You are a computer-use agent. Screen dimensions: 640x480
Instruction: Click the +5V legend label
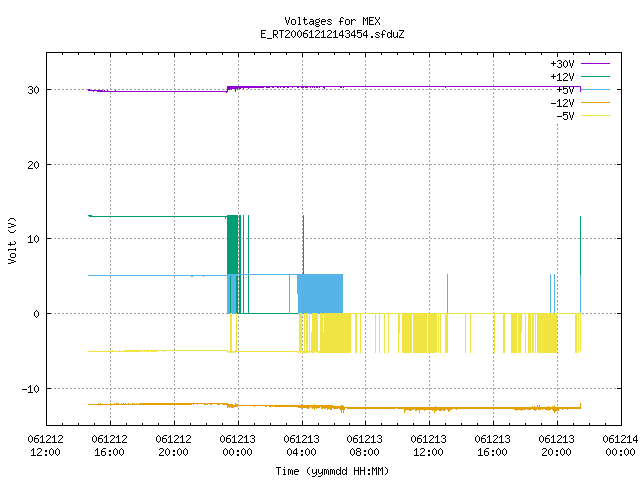[x=565, y=90]
